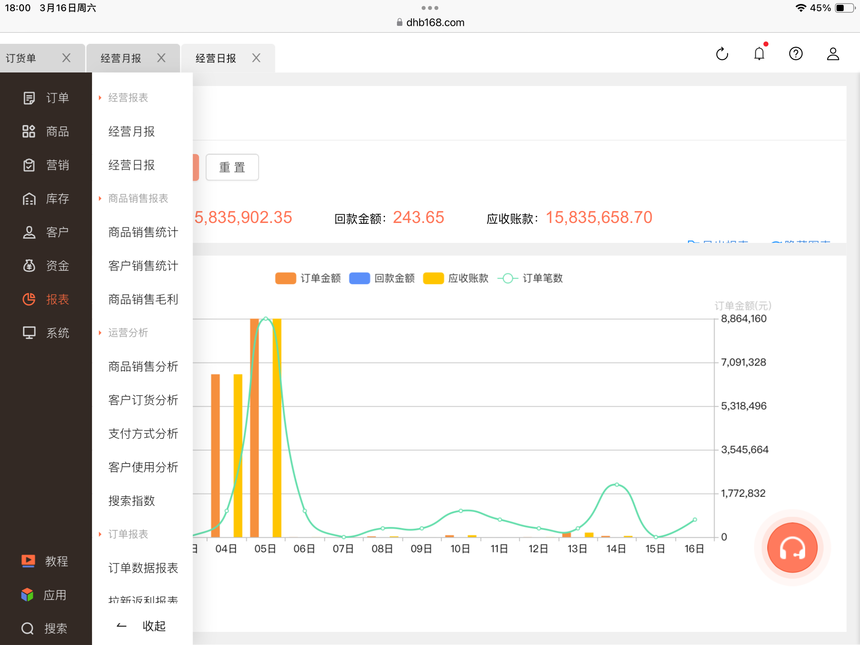Open the 资金 (Funds) sidebar icon
The width and height of the screenshot is (860, 645).
click(29, 266)
